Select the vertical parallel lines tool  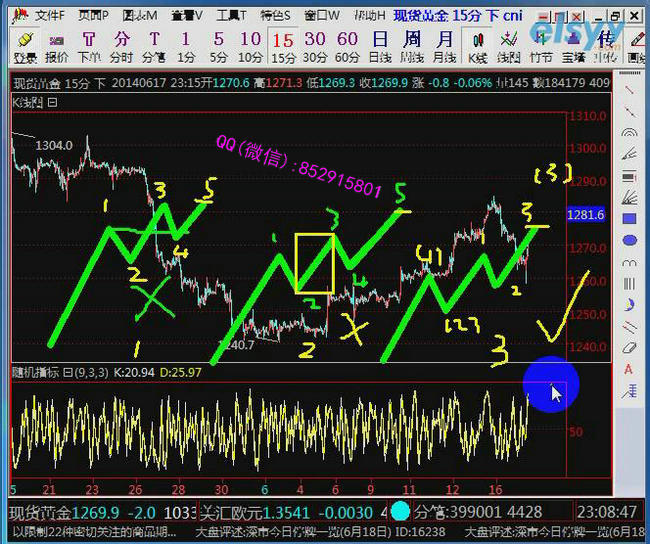(630, 284)
